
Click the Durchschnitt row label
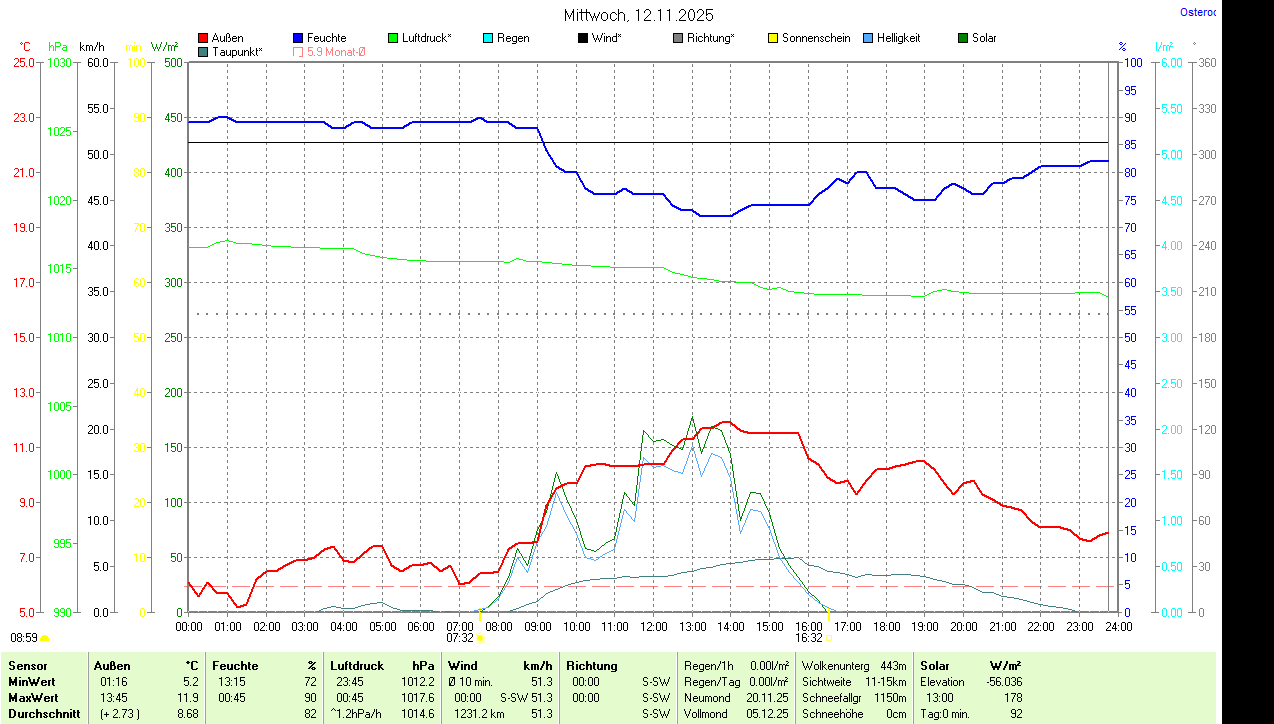pos(43,714)
